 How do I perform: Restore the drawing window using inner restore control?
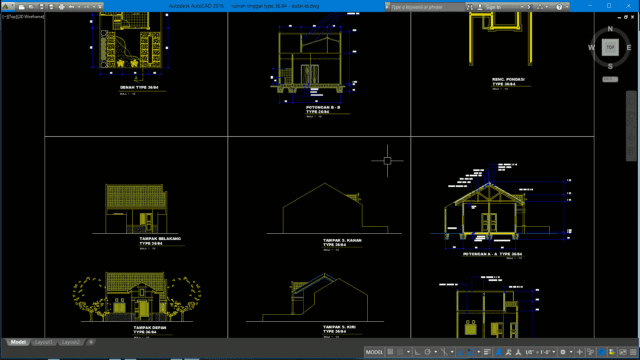pyautogui.click(x=626, y=17)
